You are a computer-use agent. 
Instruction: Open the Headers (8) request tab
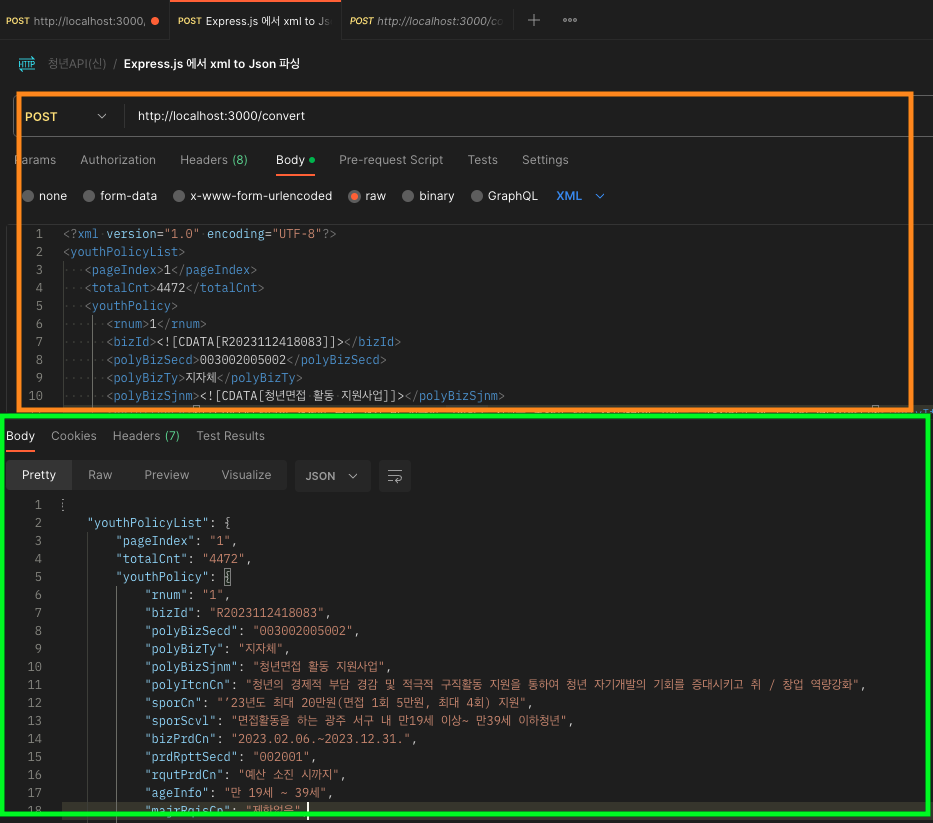(x=214, y=159)
